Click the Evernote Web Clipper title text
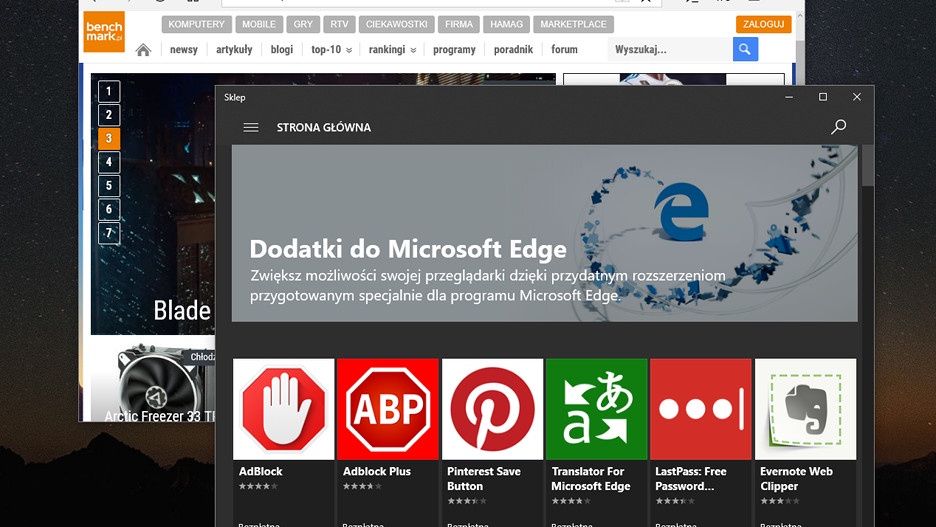Screen dimensions: 936x527 796,479
